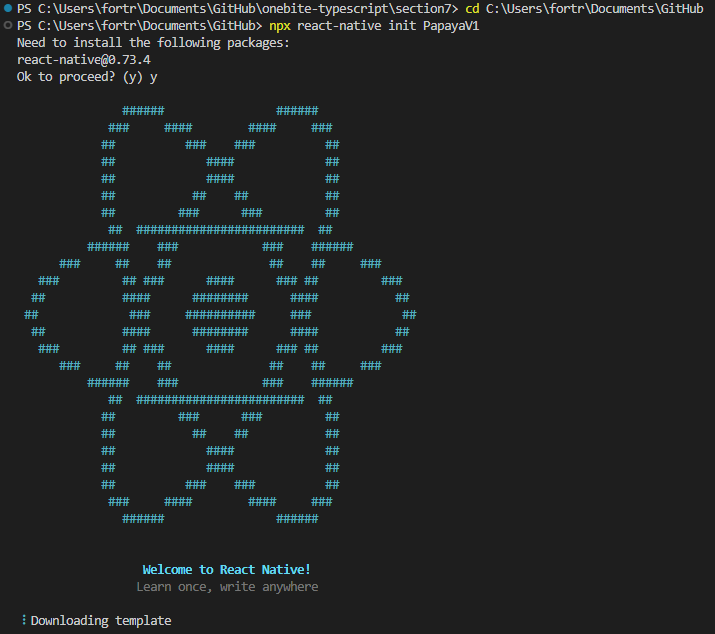Click the project name 'PapayaV1'
715x634 pixels.
pos(451,26)
